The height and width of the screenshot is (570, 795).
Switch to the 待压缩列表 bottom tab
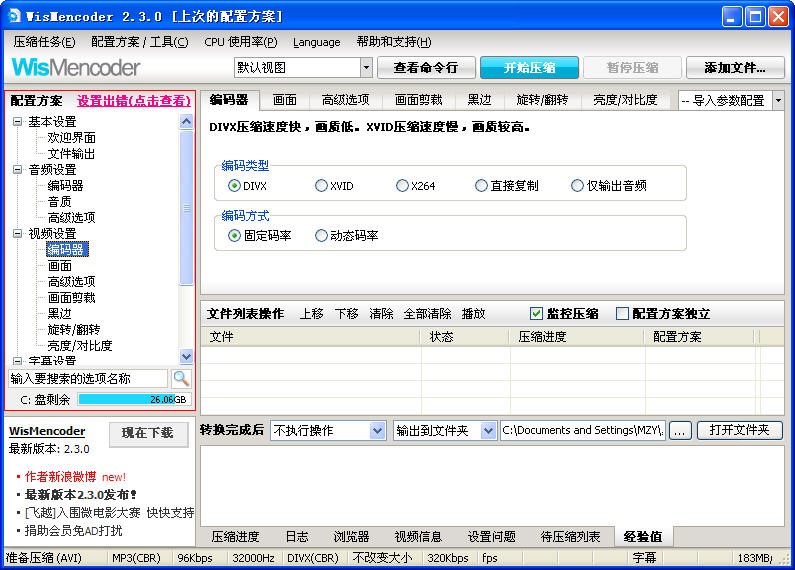click(x=570, y=537)
